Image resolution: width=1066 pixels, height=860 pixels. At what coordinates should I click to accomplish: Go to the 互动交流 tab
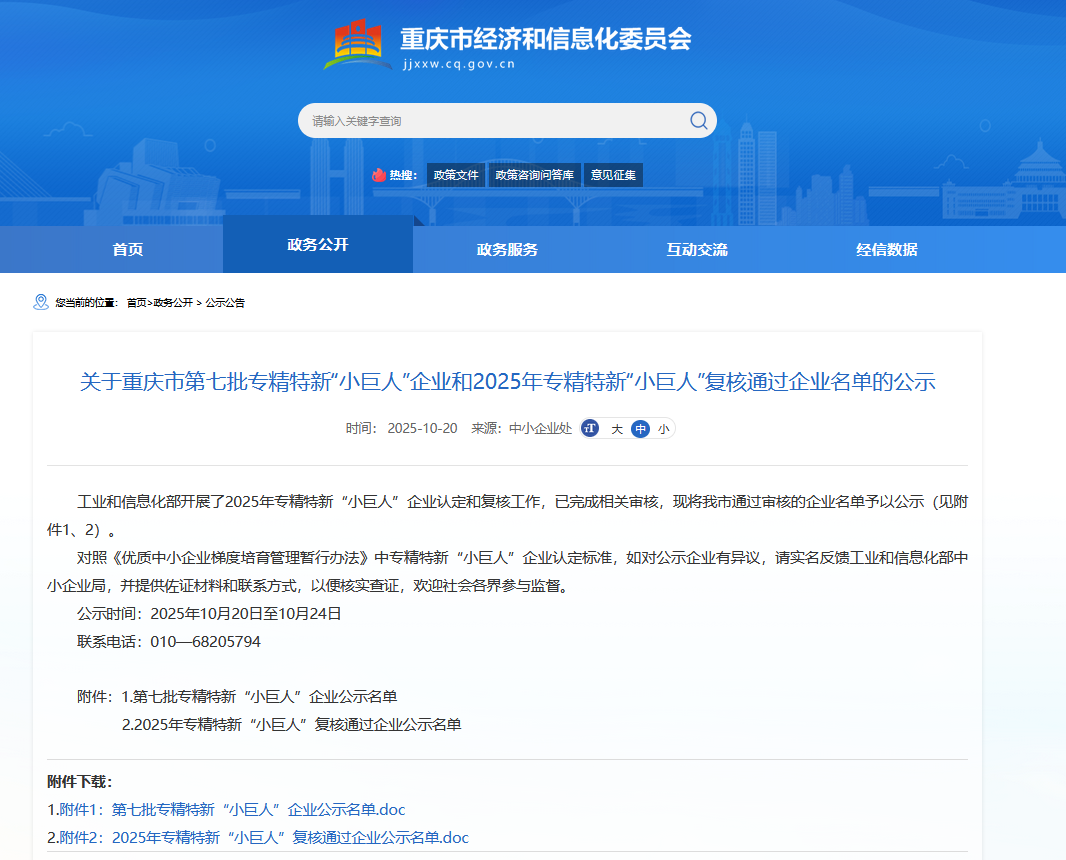pyautogui.click(x=697, y=250)
